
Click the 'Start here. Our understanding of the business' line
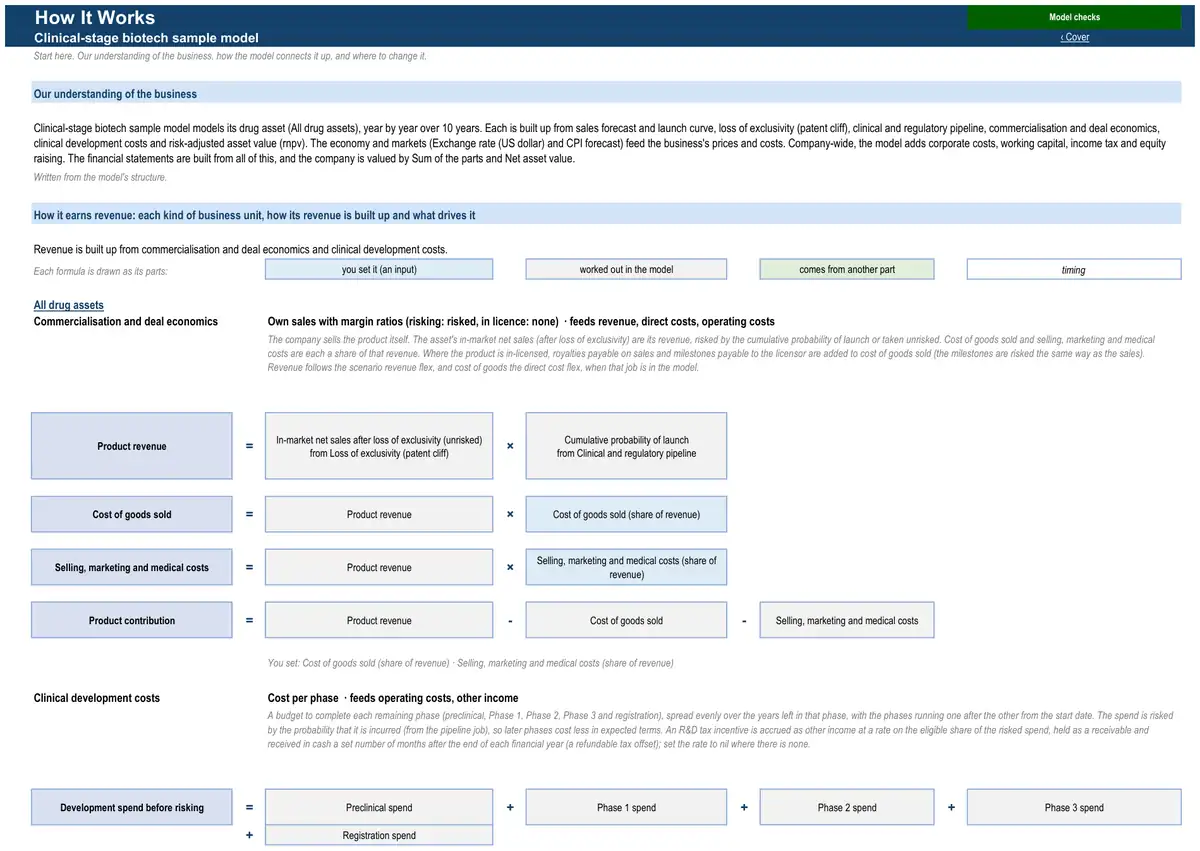click(230, 56)
